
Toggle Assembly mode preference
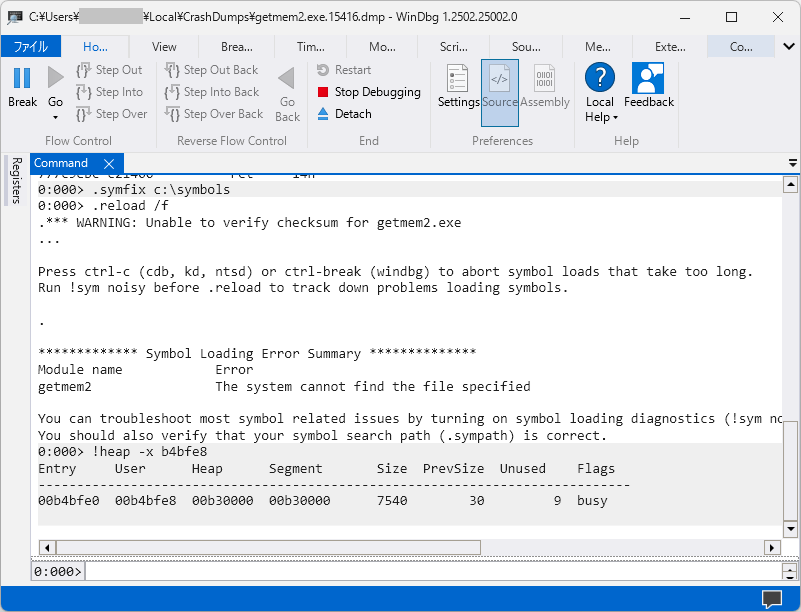(545, 87)
